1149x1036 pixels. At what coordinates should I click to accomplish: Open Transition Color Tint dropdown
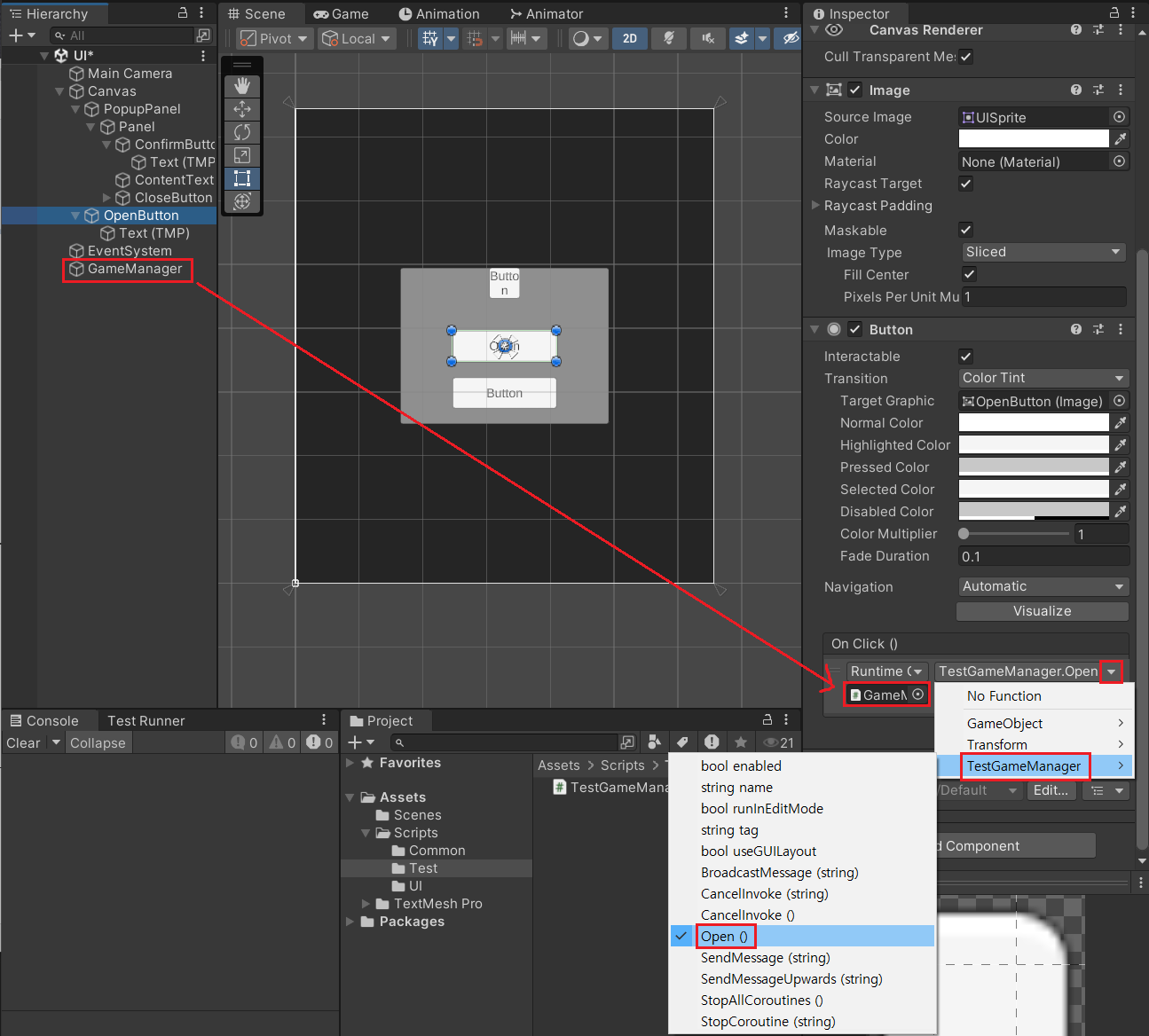[x=1043, y=378]
